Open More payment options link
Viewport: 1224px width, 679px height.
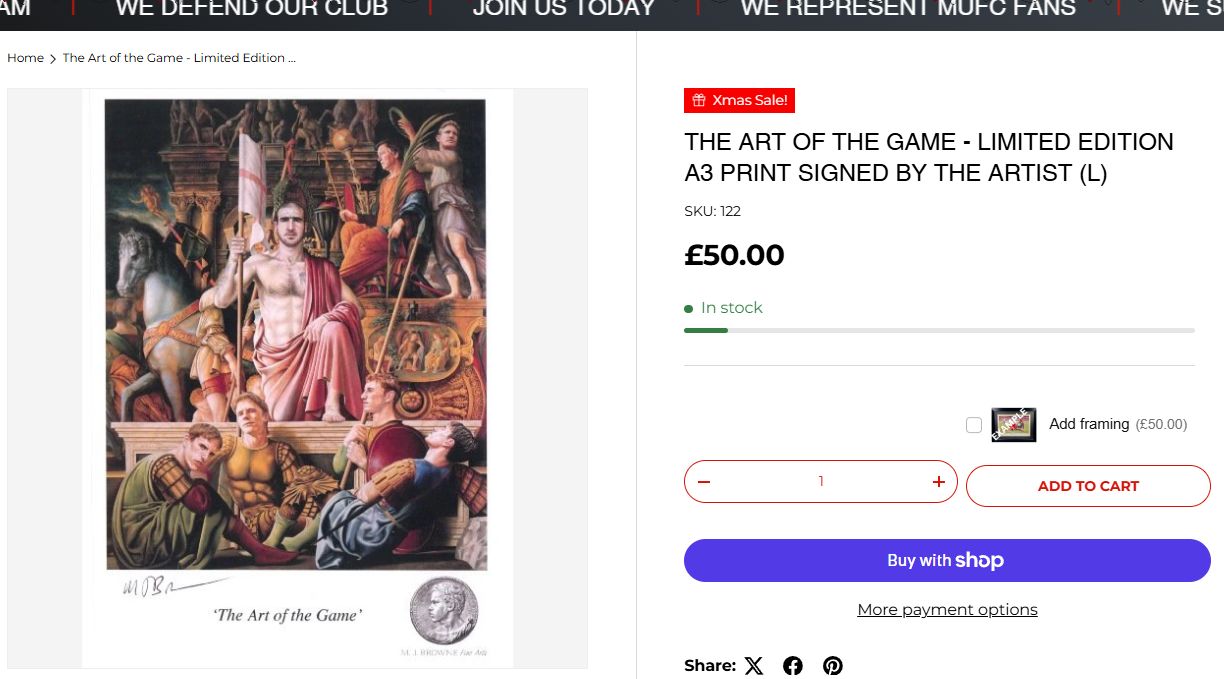tap(947, 610)
